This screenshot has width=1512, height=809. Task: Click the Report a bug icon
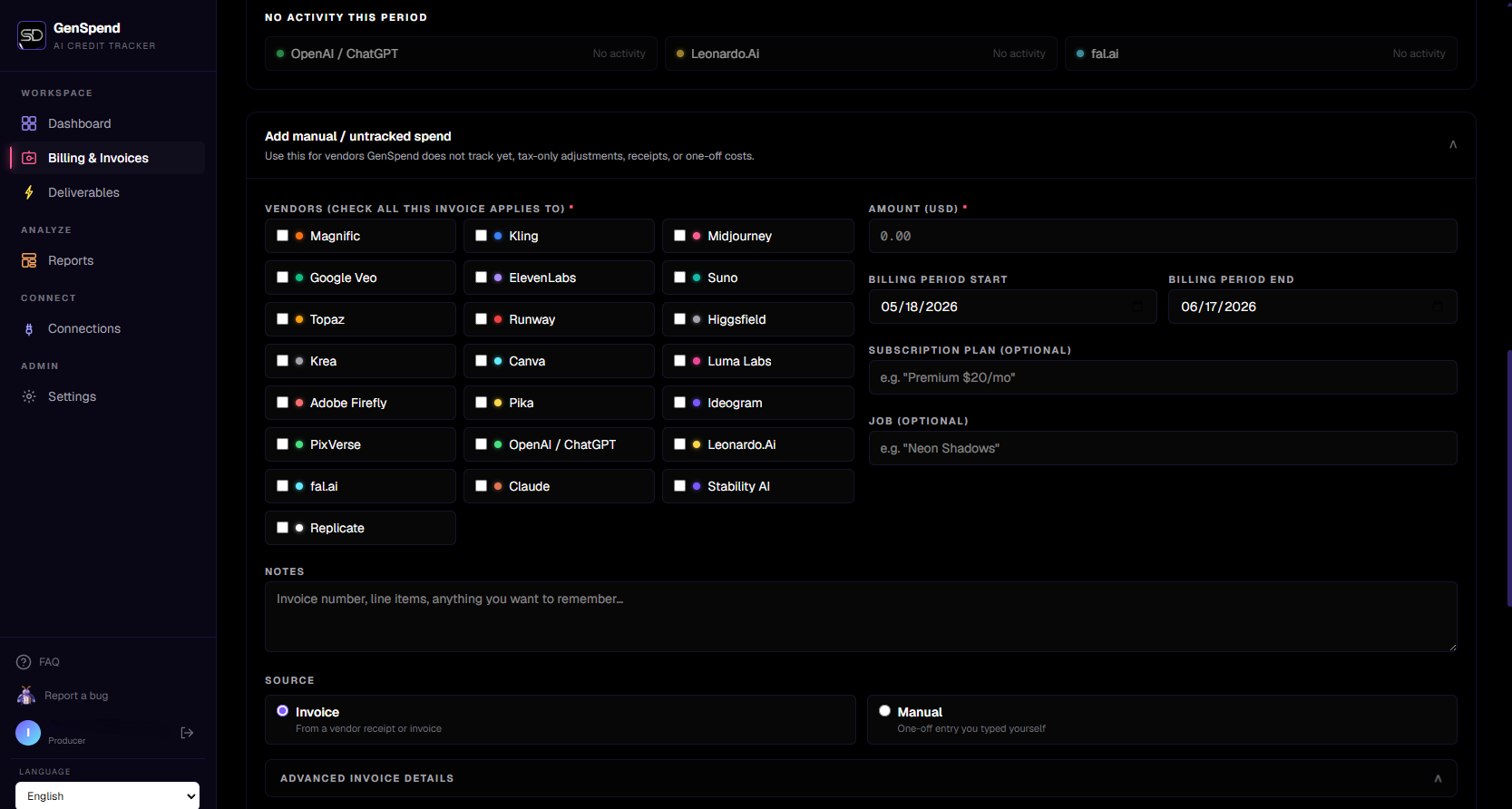tap(26, 696)
